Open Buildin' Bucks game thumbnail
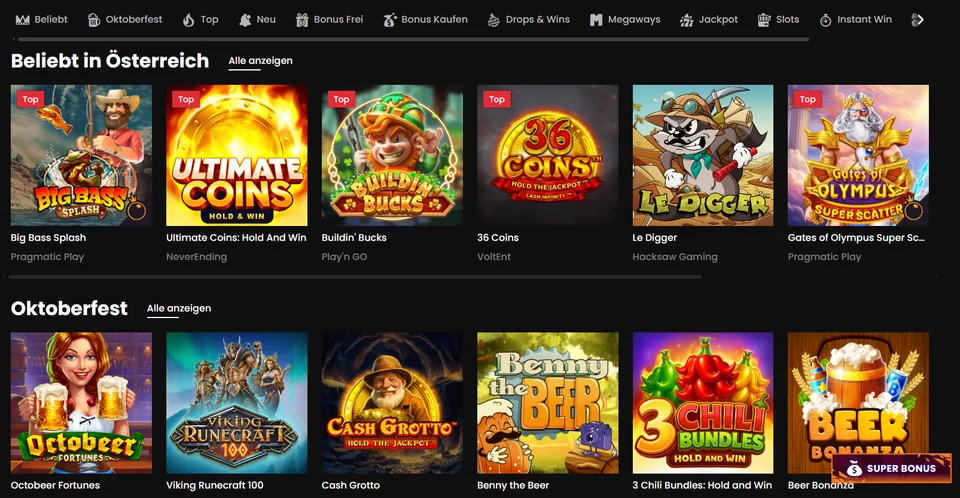 (x=392, y=156)
